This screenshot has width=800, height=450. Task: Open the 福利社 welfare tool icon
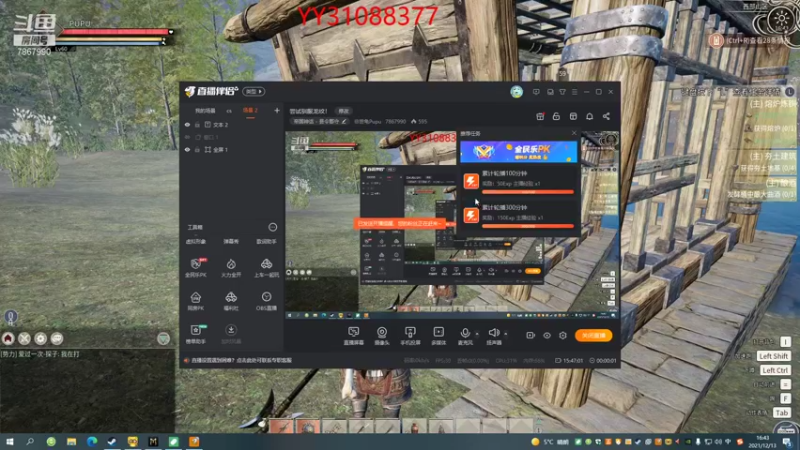tap(231, 301)
